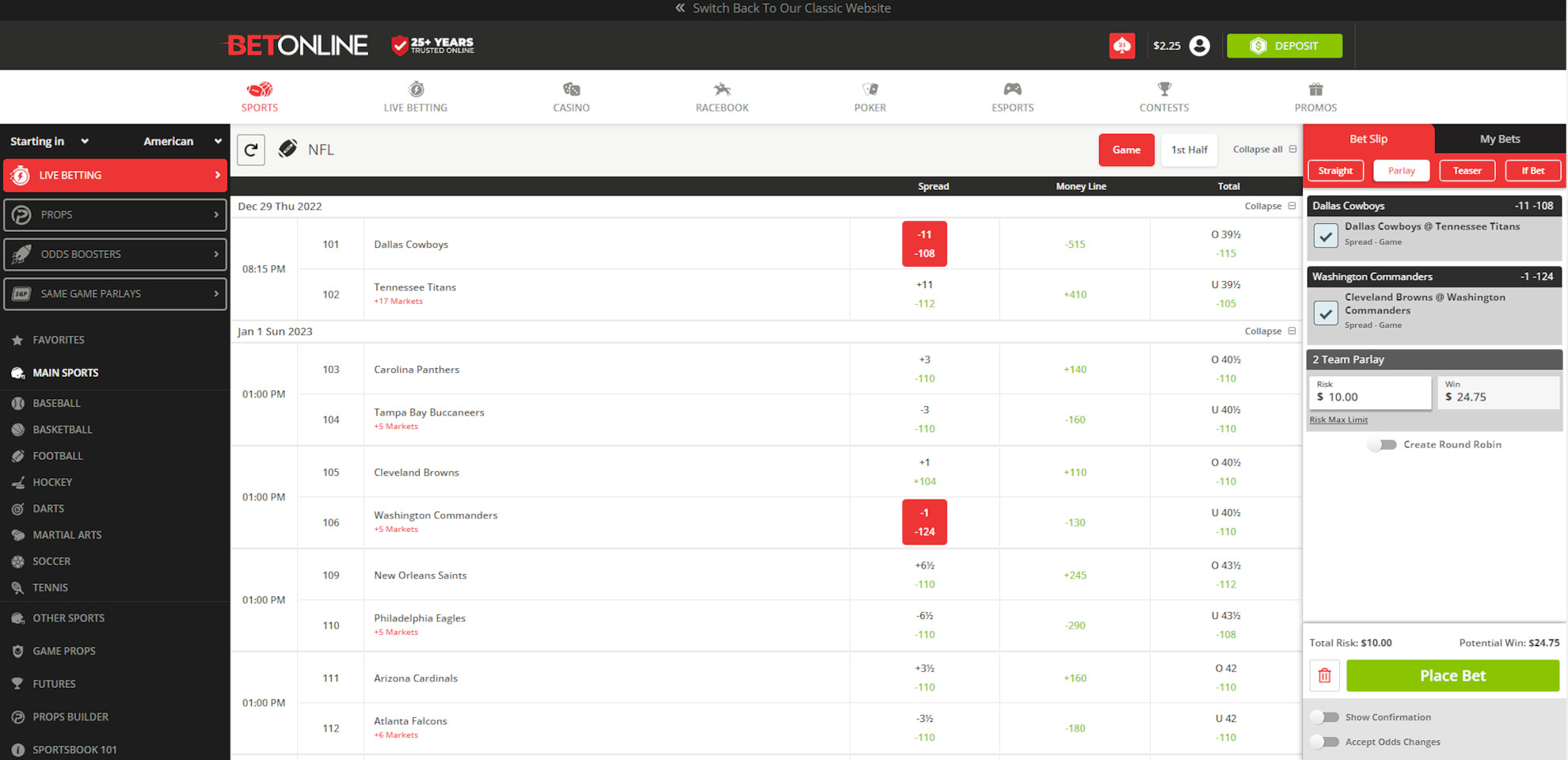Click the parlay Win amount field
The height and width of the screenshot is (760, 1568).
point(1498,393)
